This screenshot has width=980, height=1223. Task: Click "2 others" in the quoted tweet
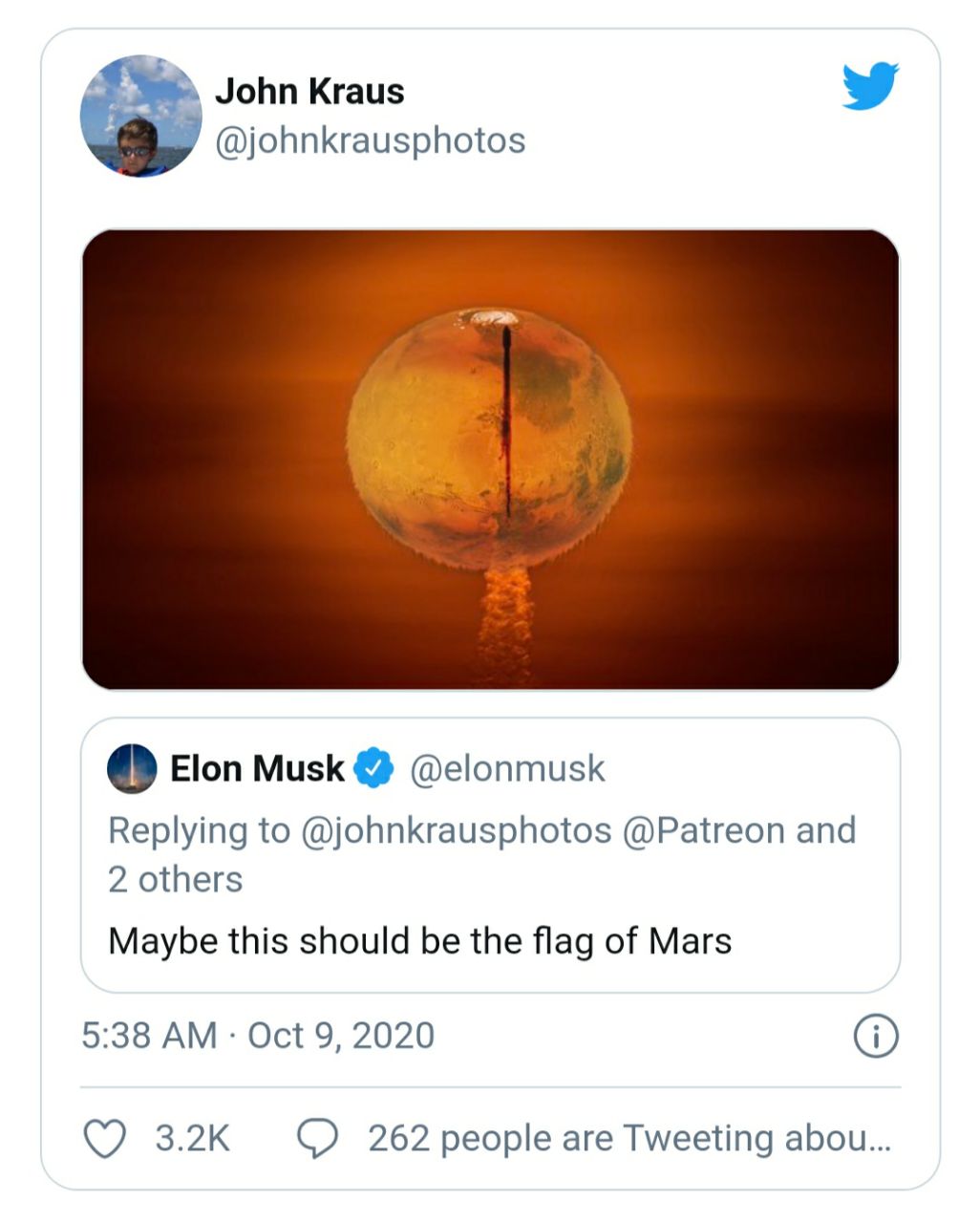[x=176, y=879]
